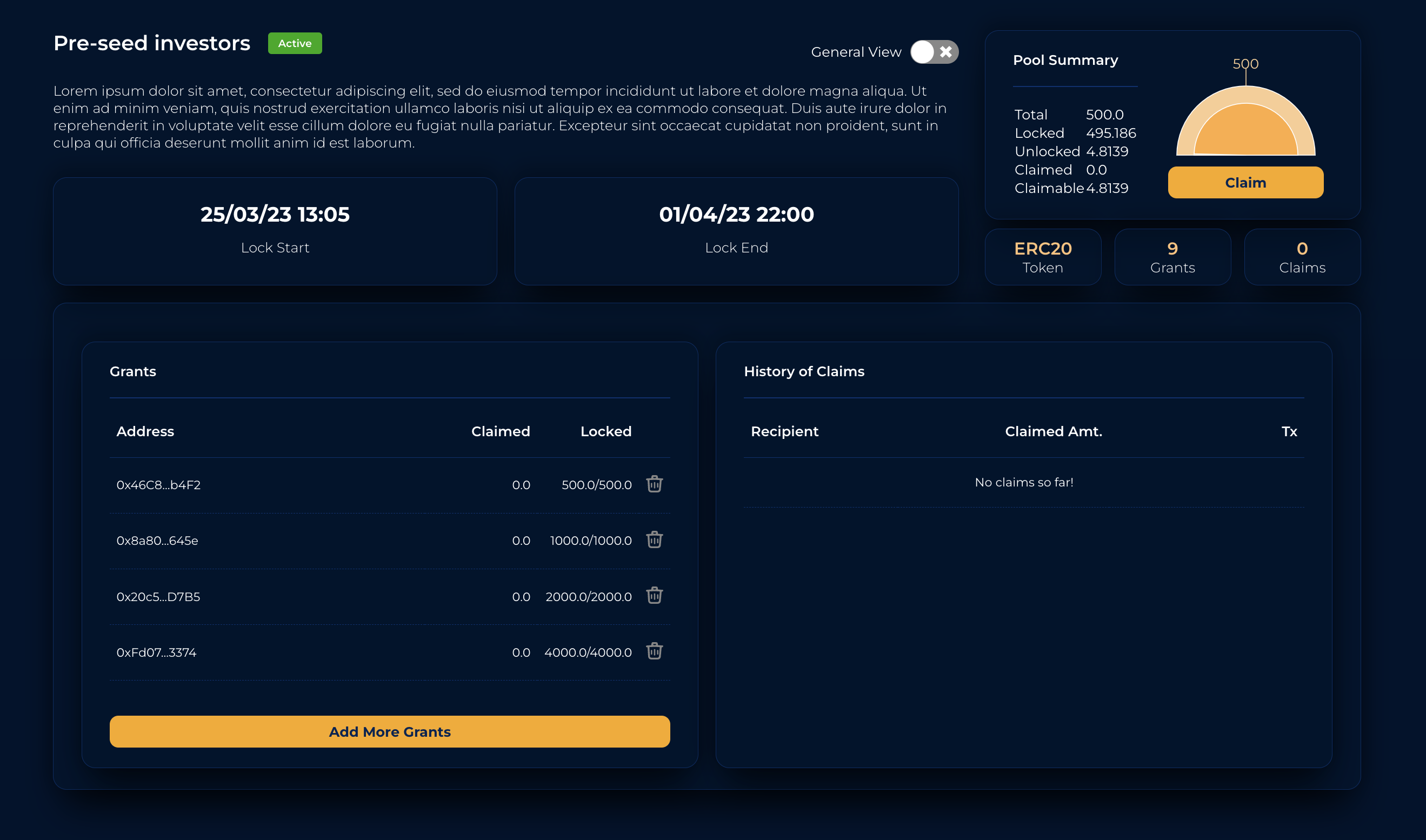The width and height of the screenshot is (1426, 840).
Task: Click the Tx column header
Action: pos(1289,431)
